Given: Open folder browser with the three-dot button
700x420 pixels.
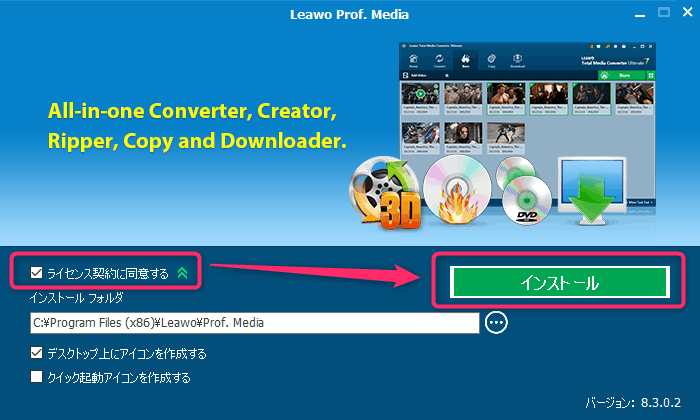Looking at the screenshot, I should [497, 322].
